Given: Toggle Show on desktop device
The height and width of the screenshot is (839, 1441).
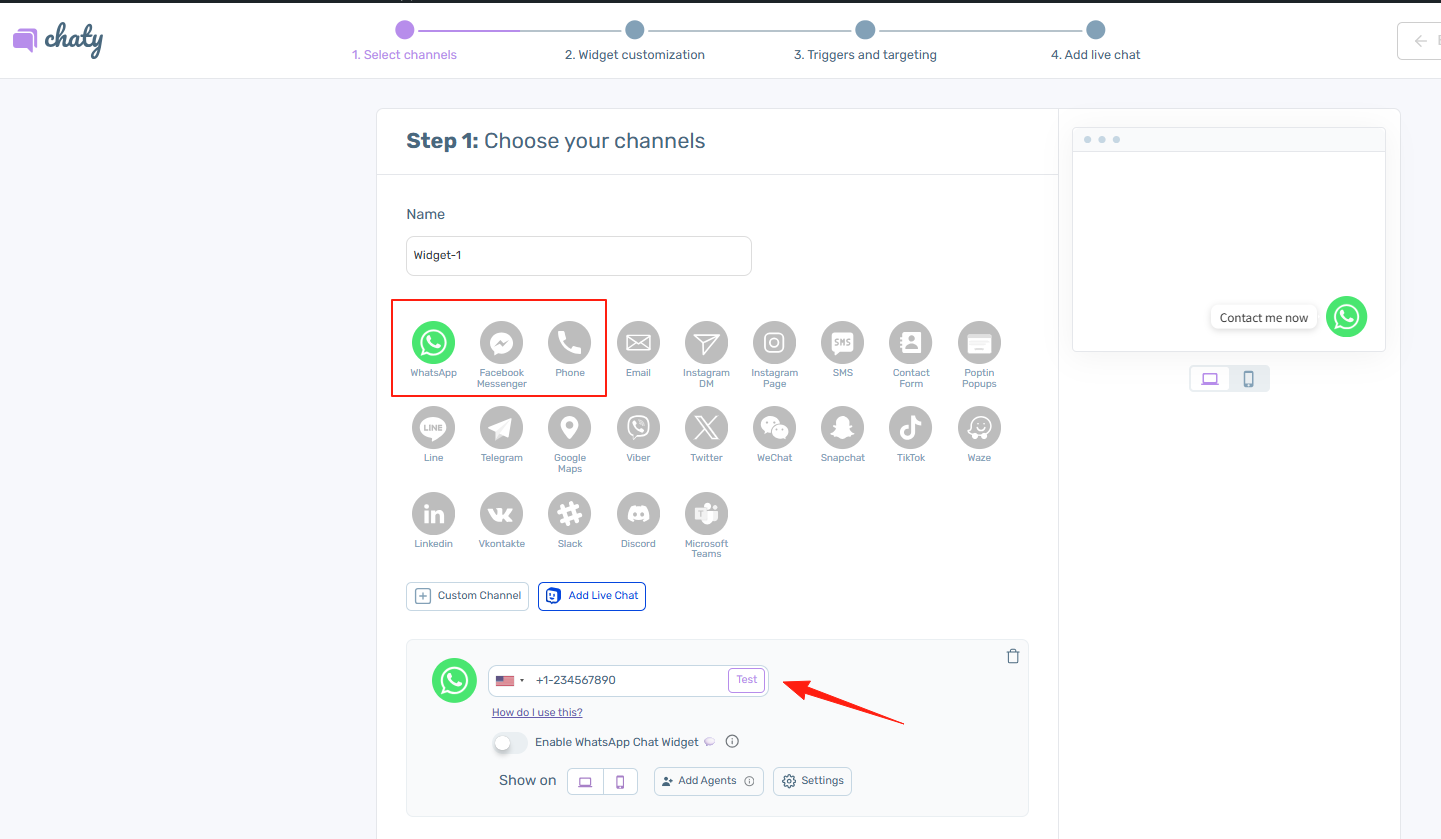Looking at the screenshot, I should [x=585, y=782].
